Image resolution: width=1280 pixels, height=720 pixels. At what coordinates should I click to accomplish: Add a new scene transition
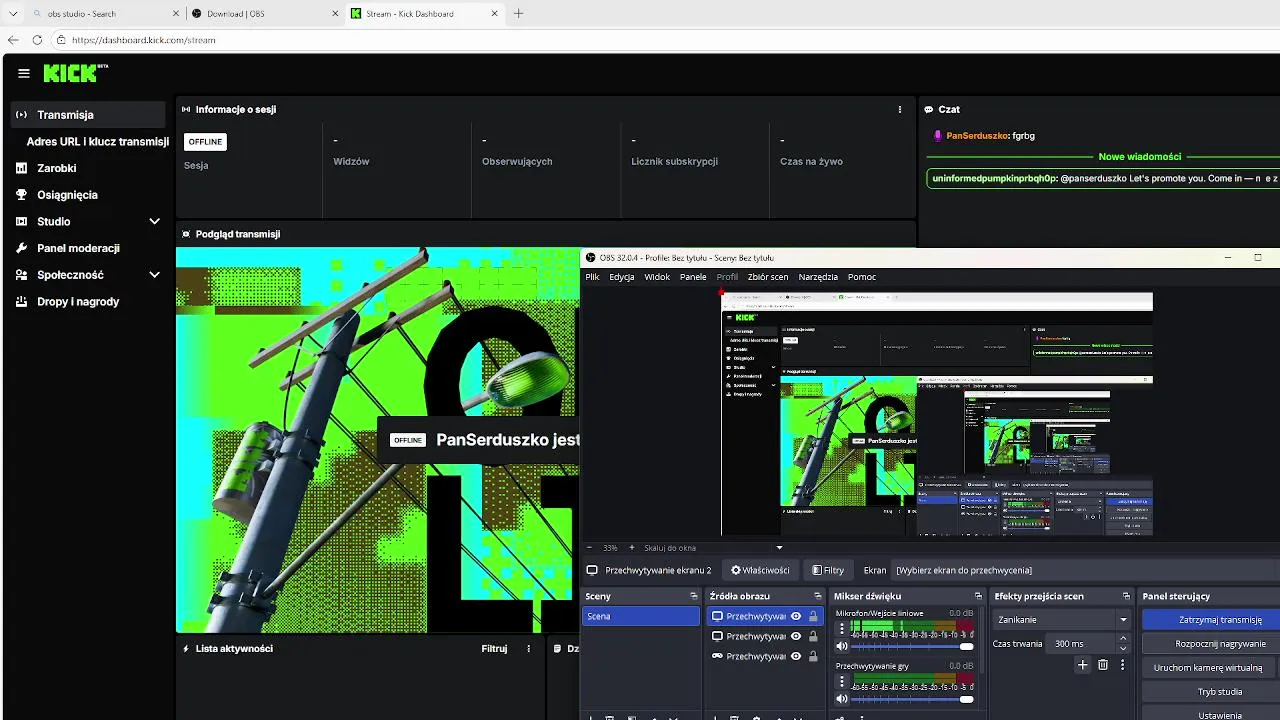[x=1082, y=665]
